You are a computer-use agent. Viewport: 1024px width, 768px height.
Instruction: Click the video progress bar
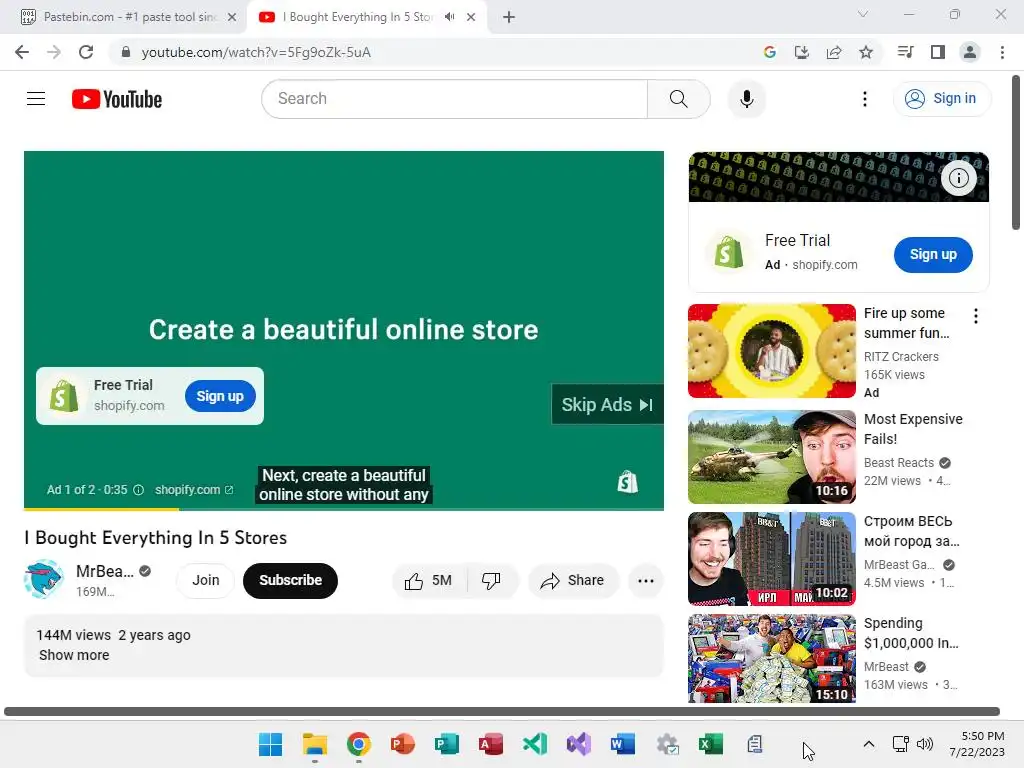coord(344,508)
